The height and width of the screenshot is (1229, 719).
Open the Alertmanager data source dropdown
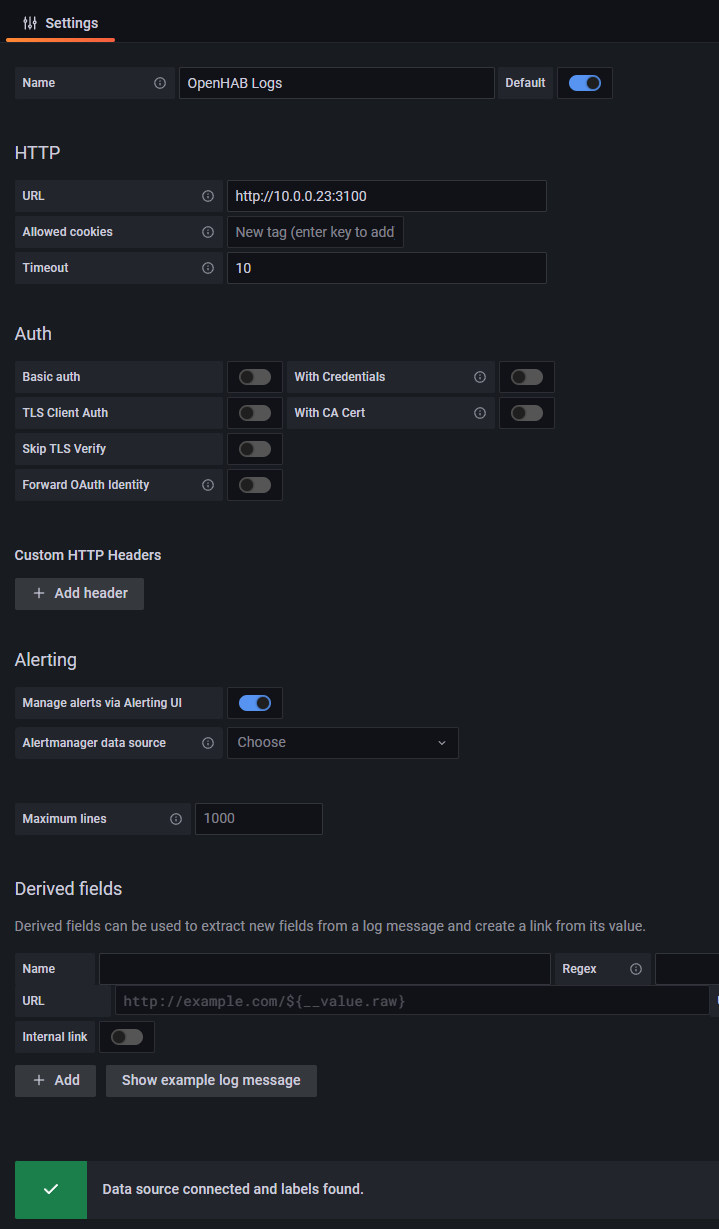[x=342, y=743]
